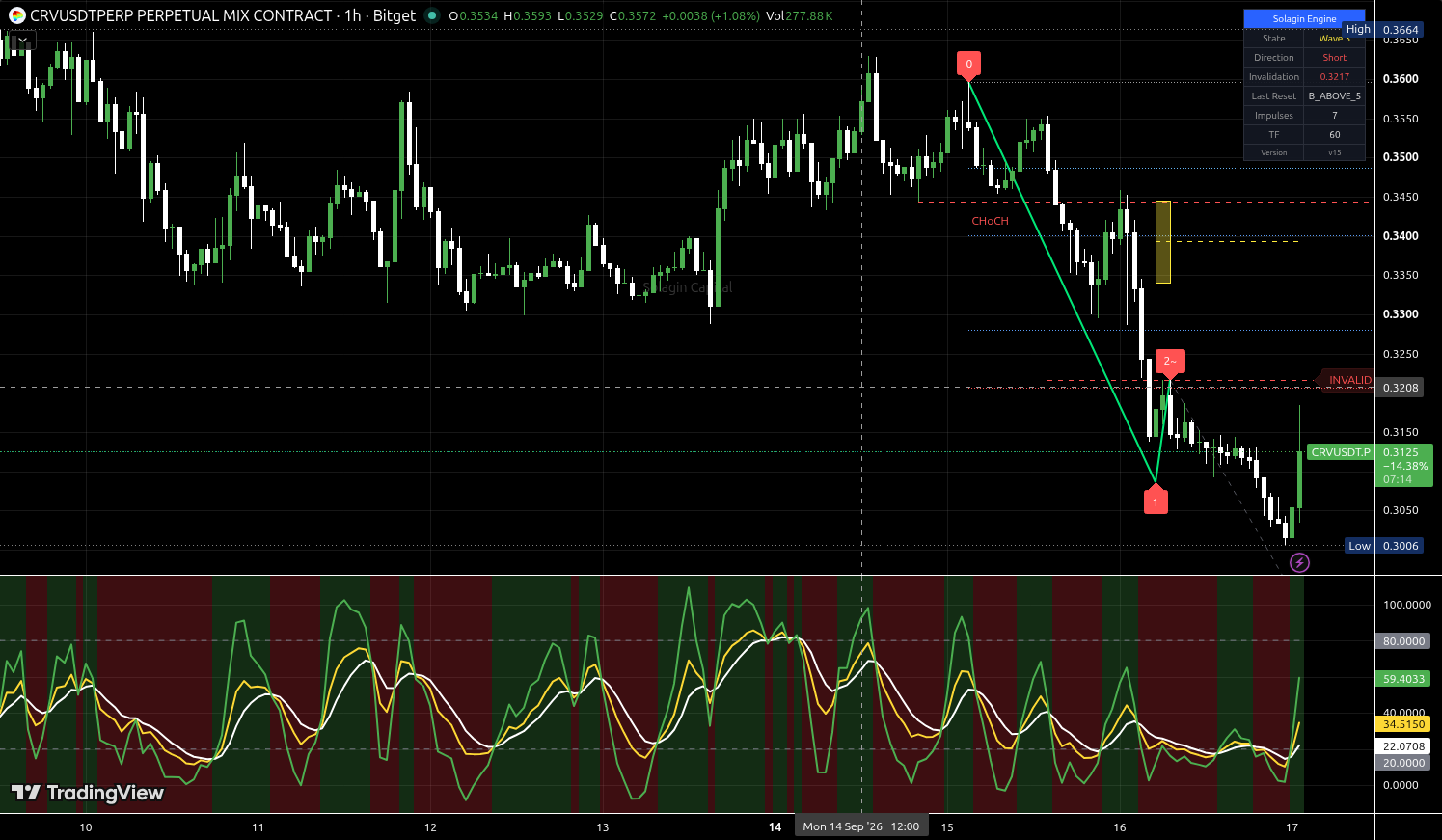Image resolution: width=1442 pixels, height=840 pixels.
Task: Click the CRVUSDT.P price label
Action: pos(1341,452)
